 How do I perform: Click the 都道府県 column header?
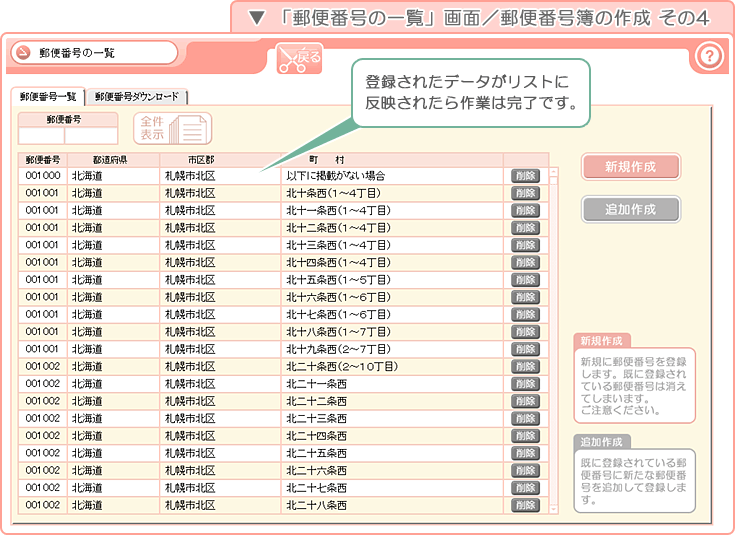110,160
